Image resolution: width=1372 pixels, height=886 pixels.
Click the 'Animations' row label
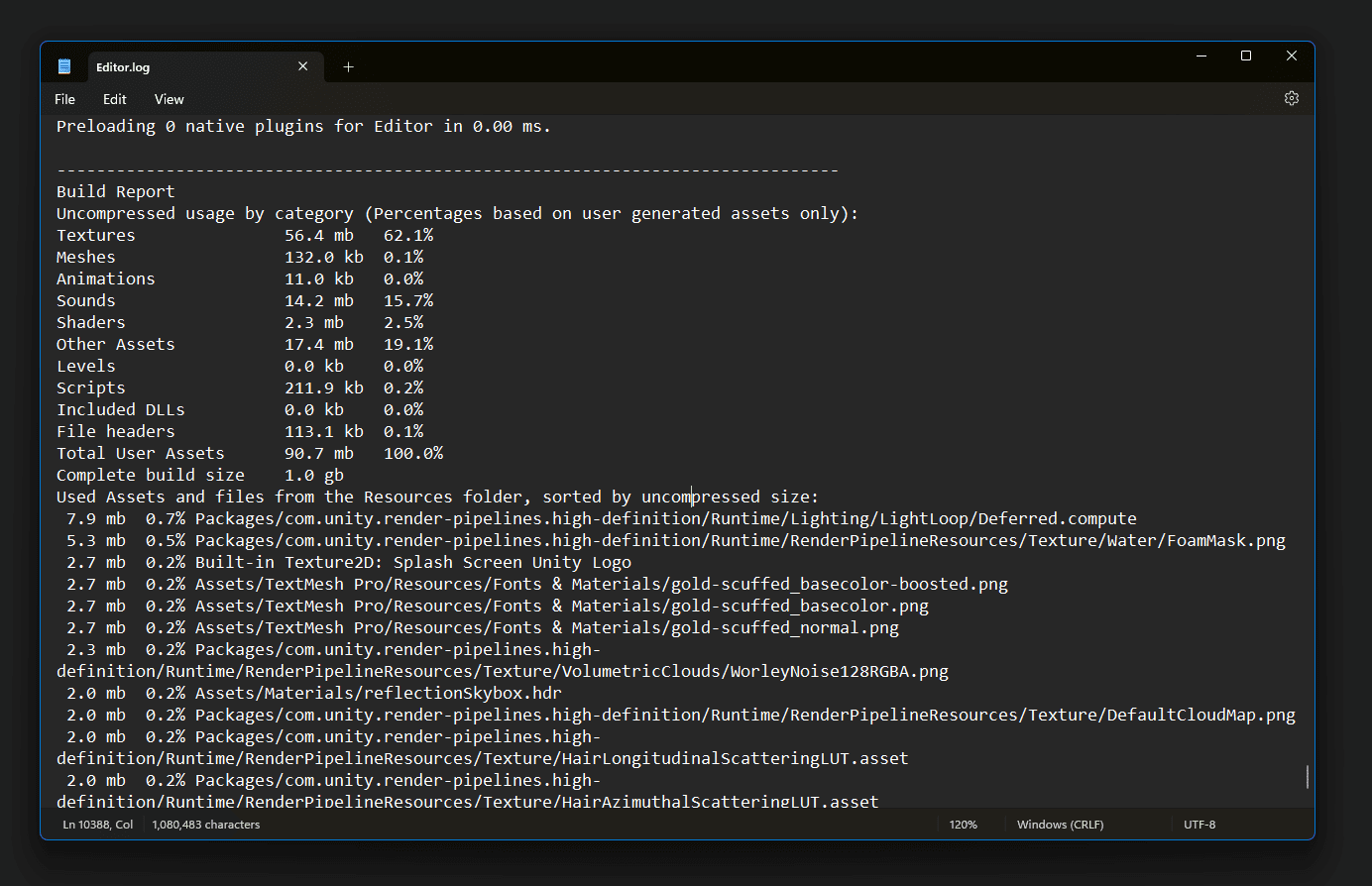105,278
